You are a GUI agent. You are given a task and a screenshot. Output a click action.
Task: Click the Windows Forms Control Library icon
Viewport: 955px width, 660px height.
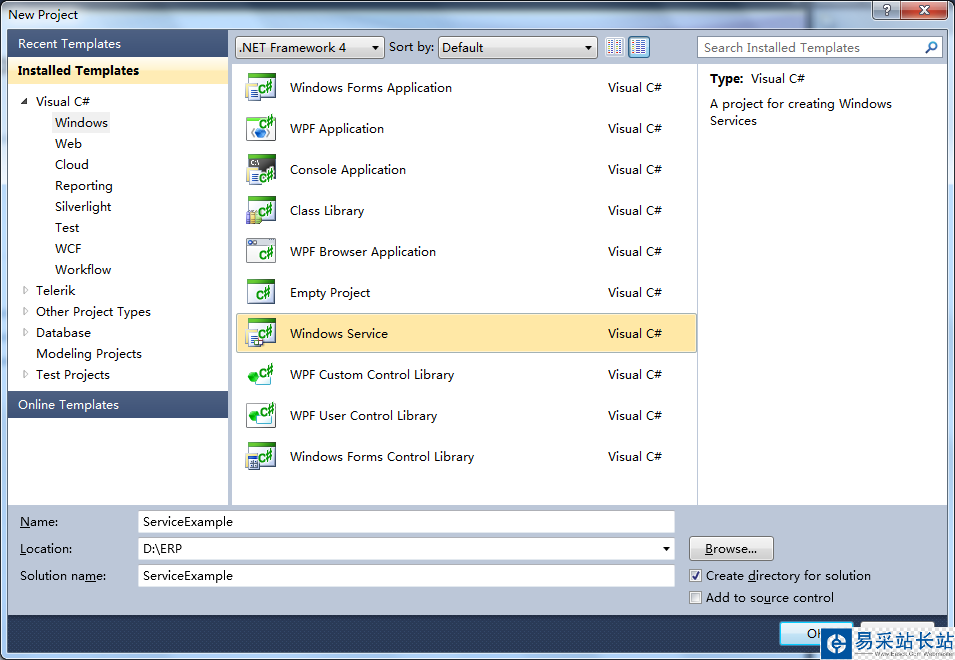[x=261, y=456]
